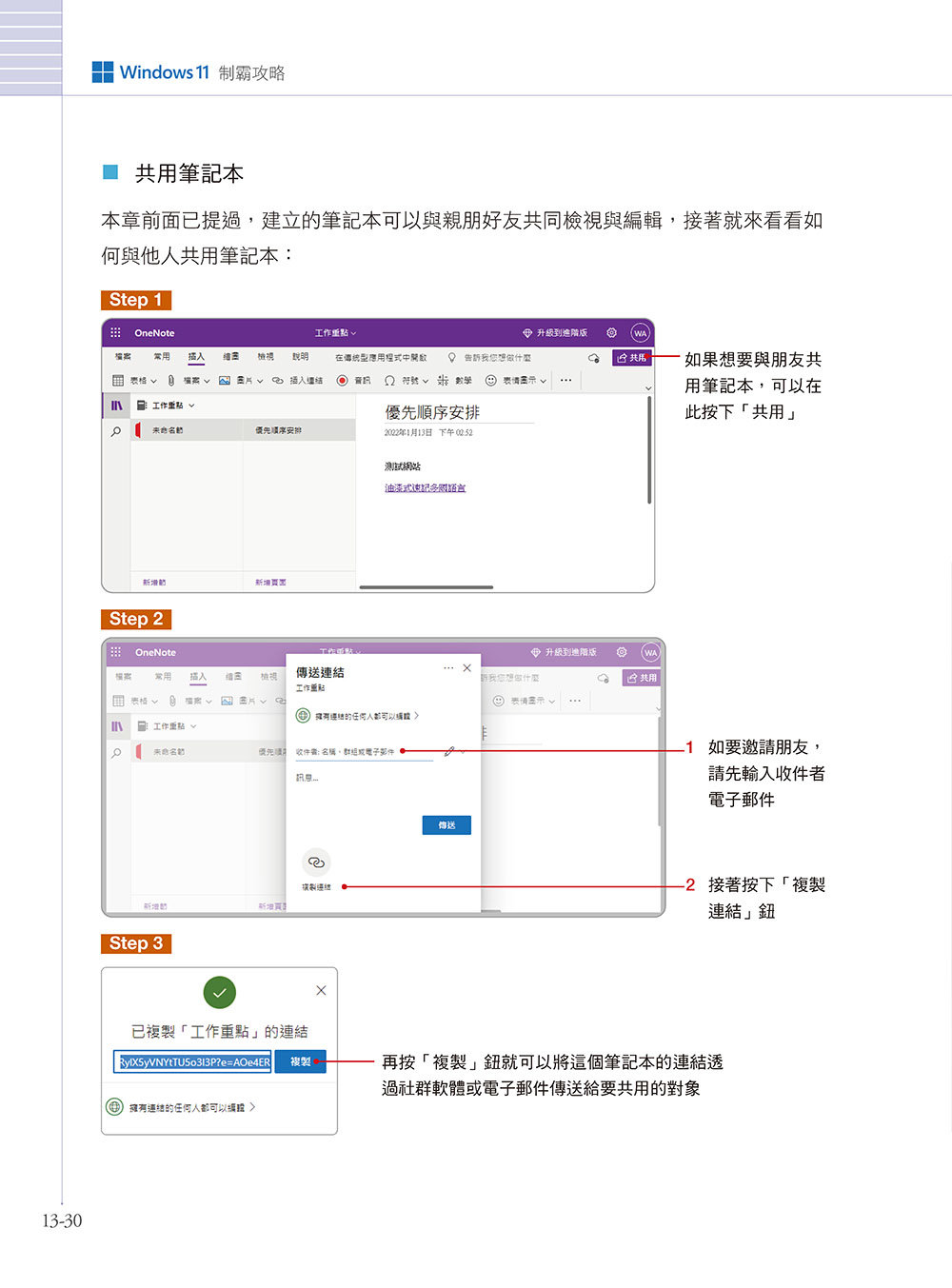Insert a table via 表格 icon in Step 1
Viewport: 952px width, 1288px height.
click(x=118, y=381)
